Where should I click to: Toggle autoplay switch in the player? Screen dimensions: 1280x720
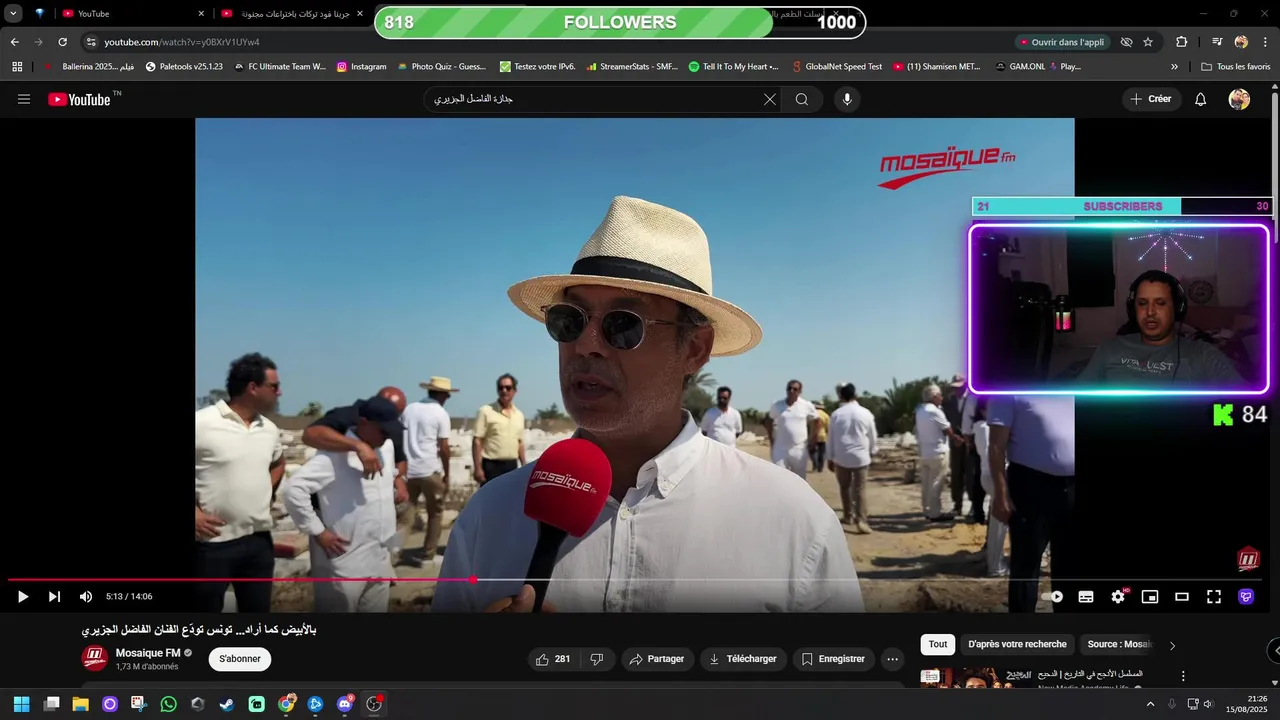coord(1053,597)
